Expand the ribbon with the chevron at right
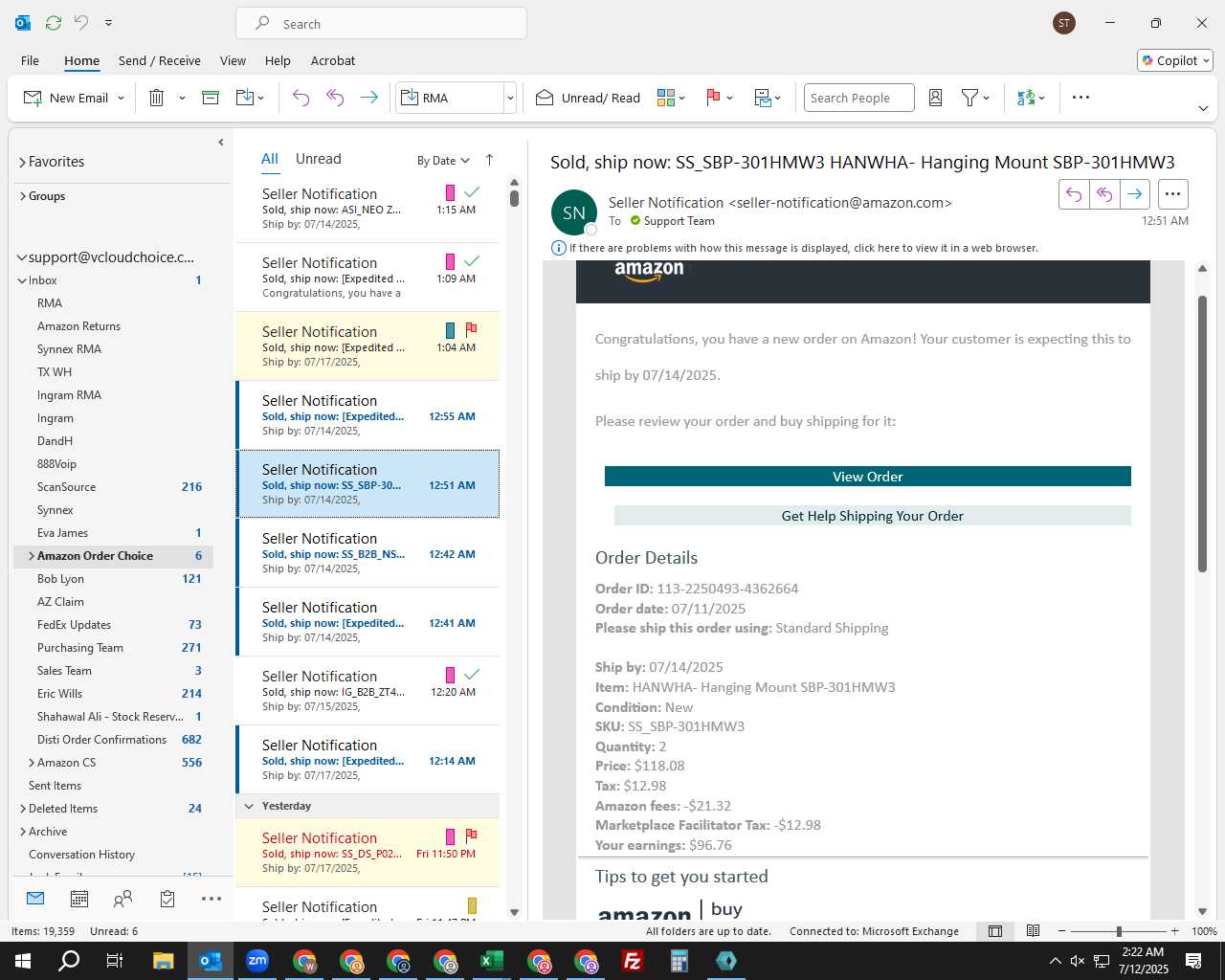The width and height of the screenshot is (1225, 980). (x=1203, y=108)
